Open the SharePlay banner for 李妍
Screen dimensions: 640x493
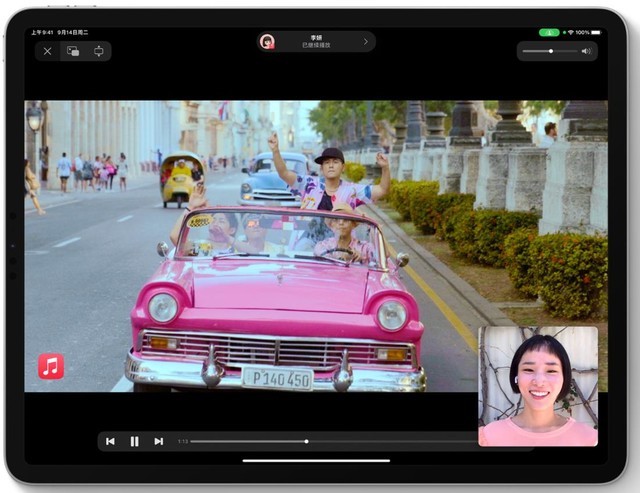(316, 42)
